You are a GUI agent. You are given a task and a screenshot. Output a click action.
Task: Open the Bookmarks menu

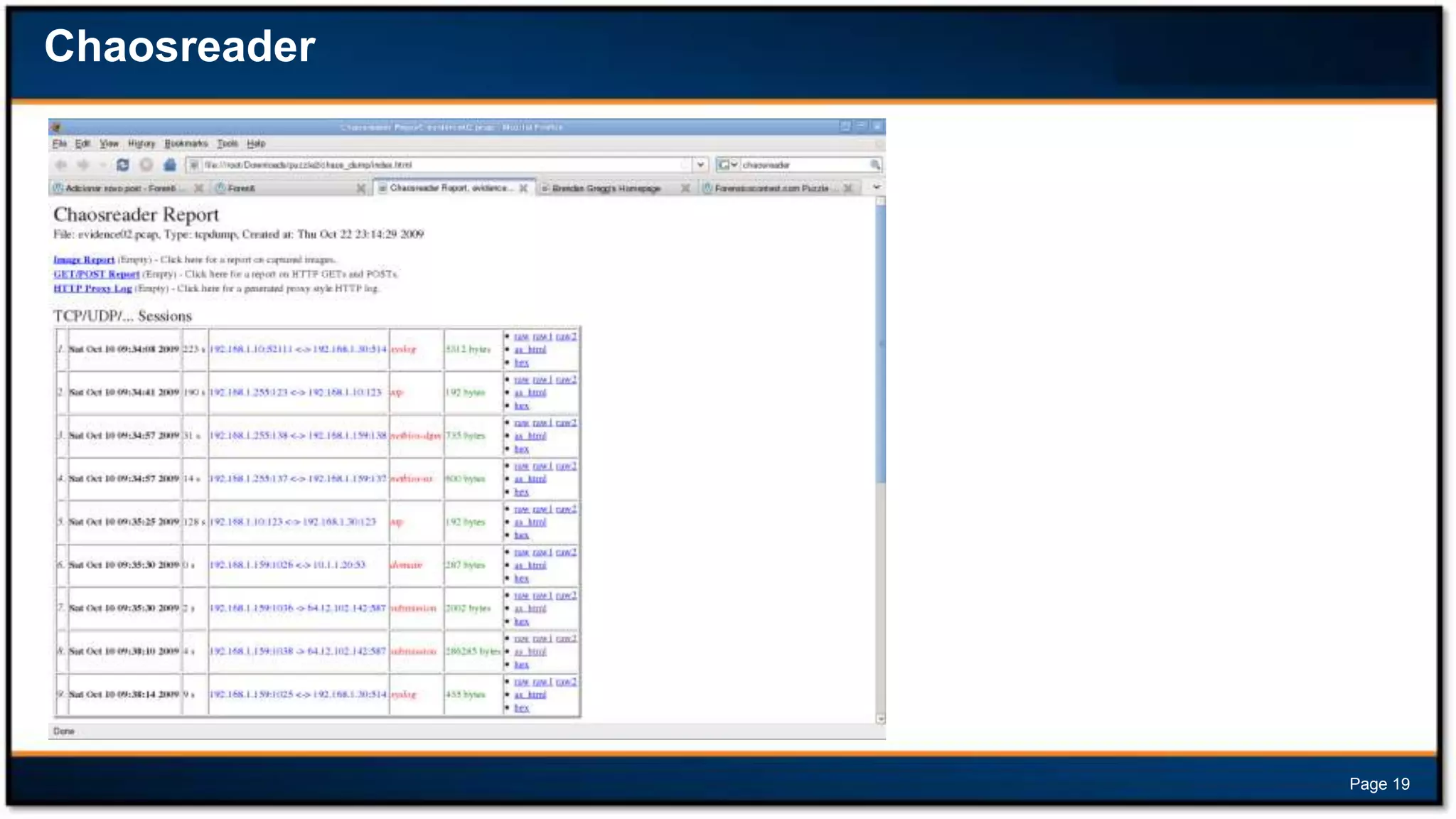tap(186, 144)
